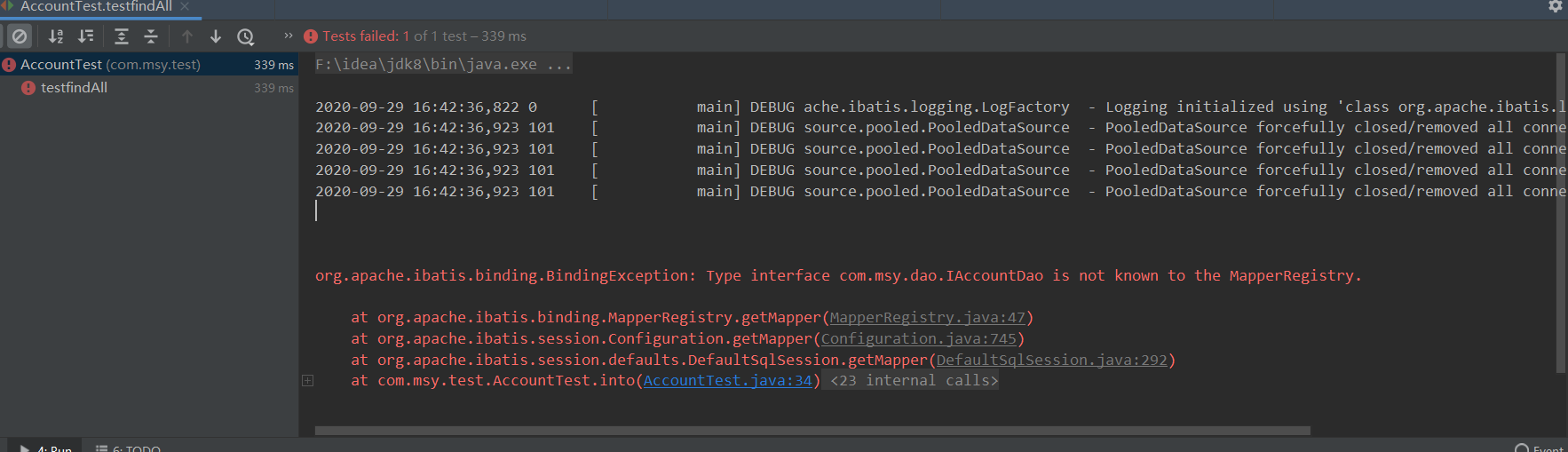Select AccountTest (com.msy.test) tree node

click(x=149, y=65)
